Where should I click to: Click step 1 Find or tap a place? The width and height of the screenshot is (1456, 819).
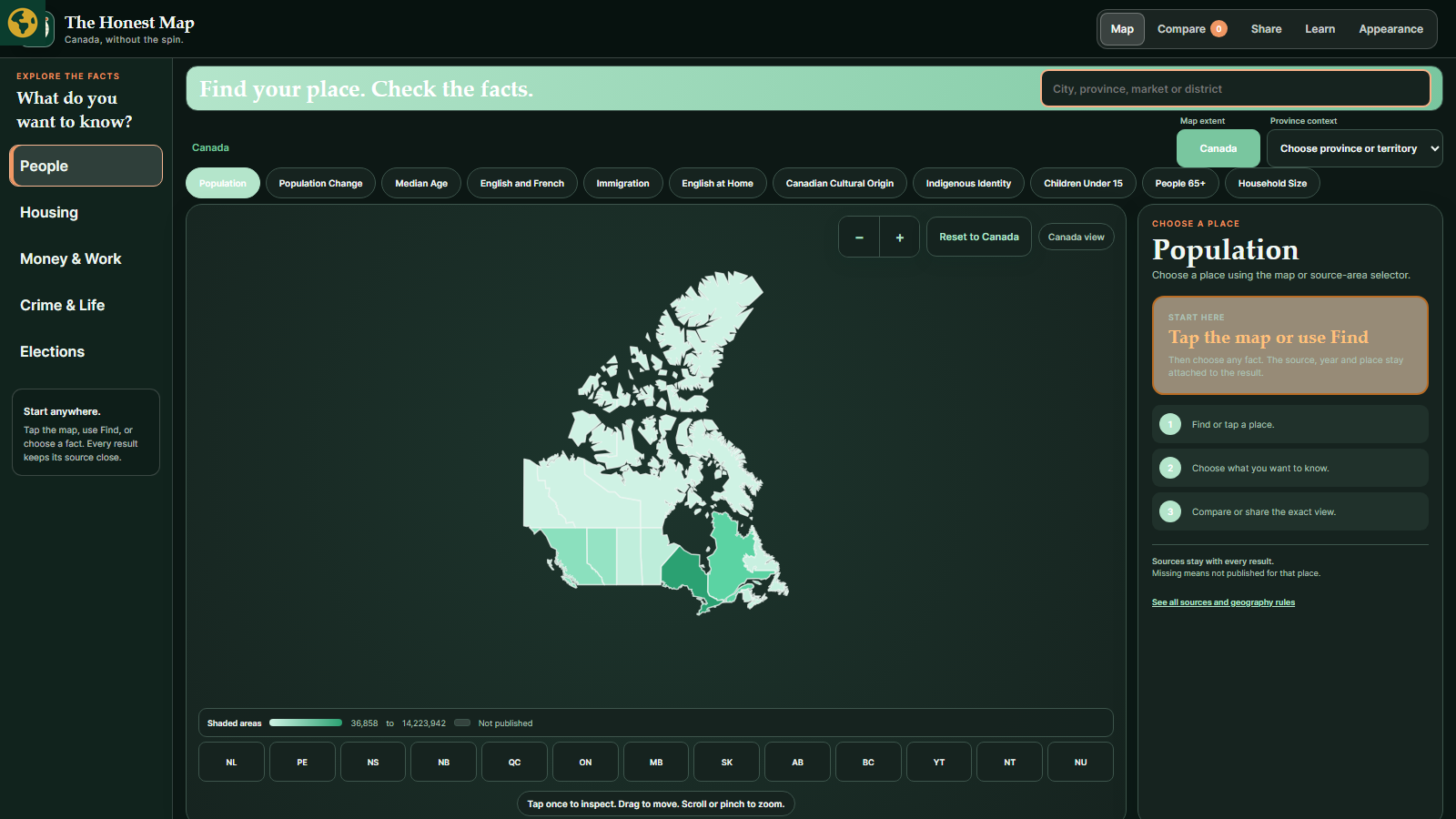tap(1289, 424)
